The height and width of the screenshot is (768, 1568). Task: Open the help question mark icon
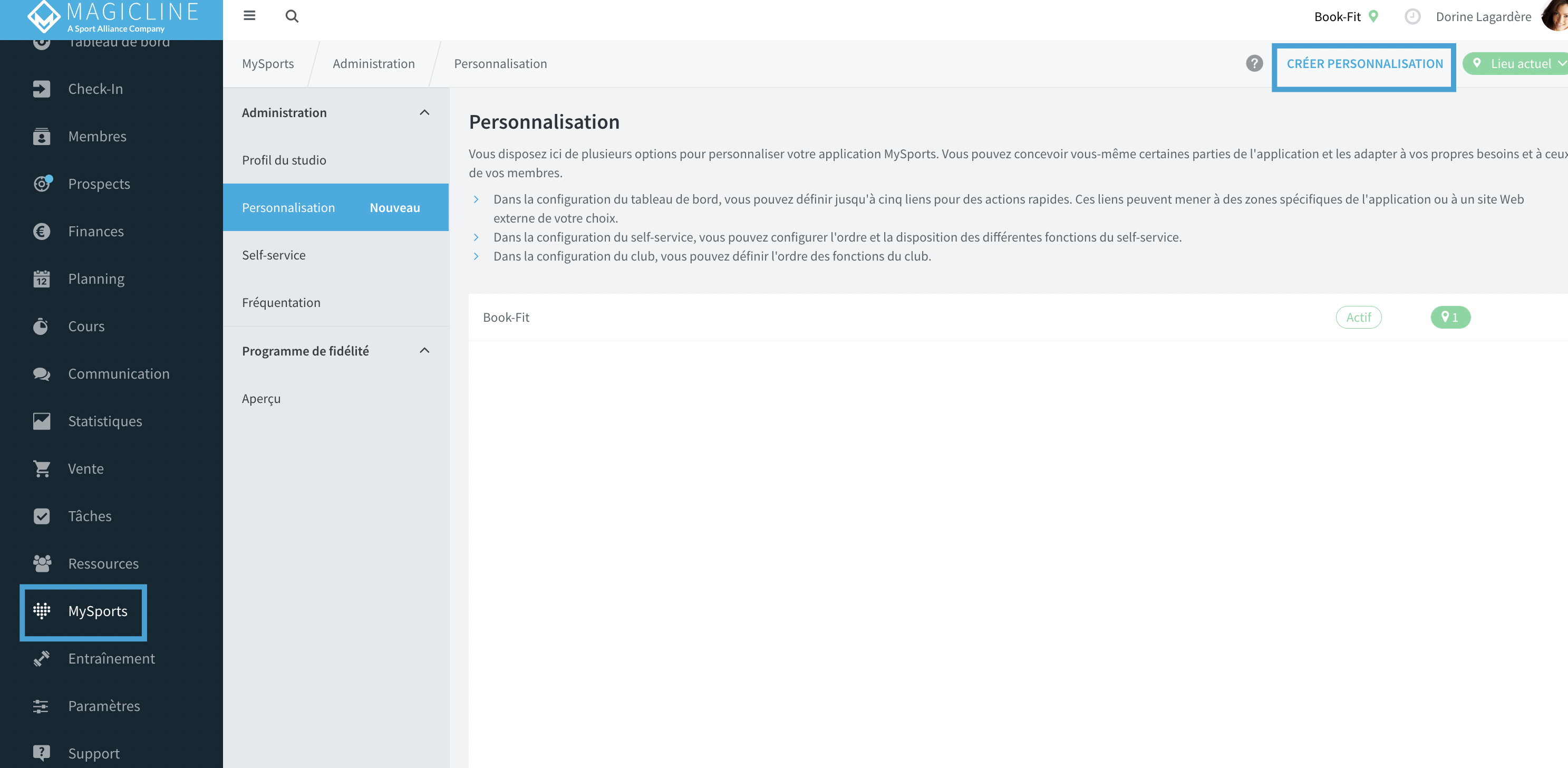(x=1254, y=63)
